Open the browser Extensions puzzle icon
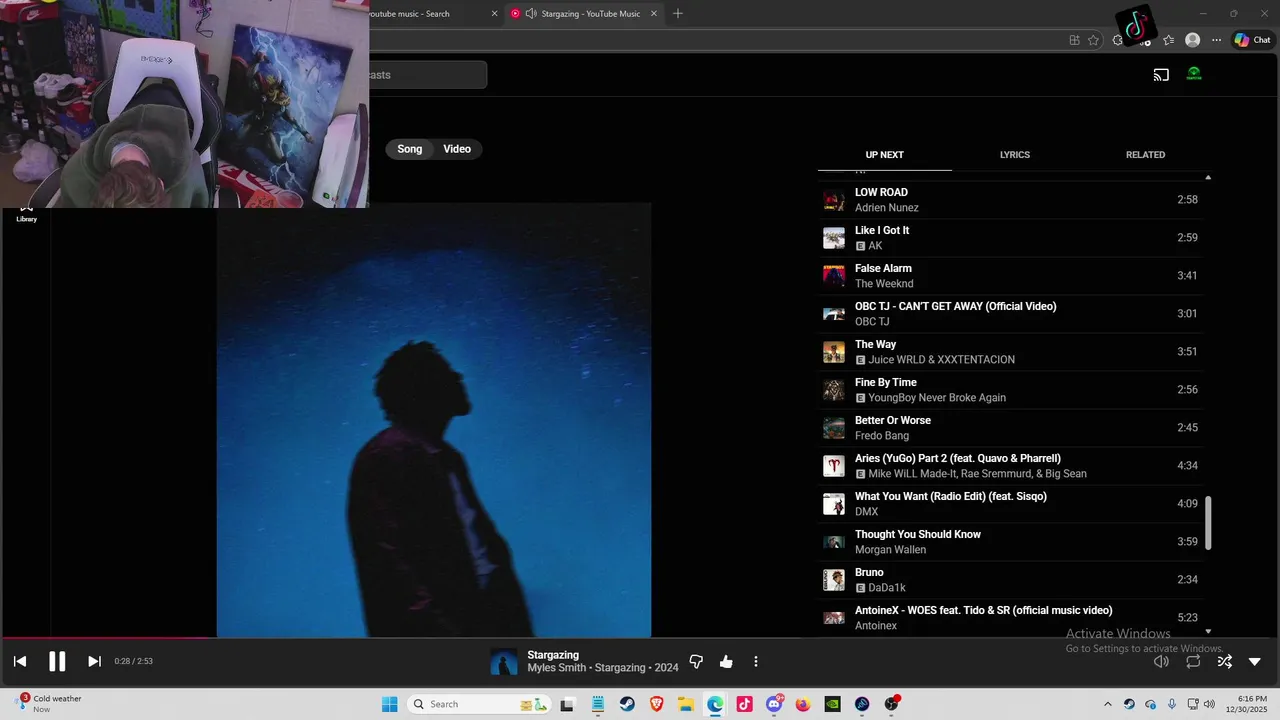The image size is (1280, 720). coord(1118,41)
